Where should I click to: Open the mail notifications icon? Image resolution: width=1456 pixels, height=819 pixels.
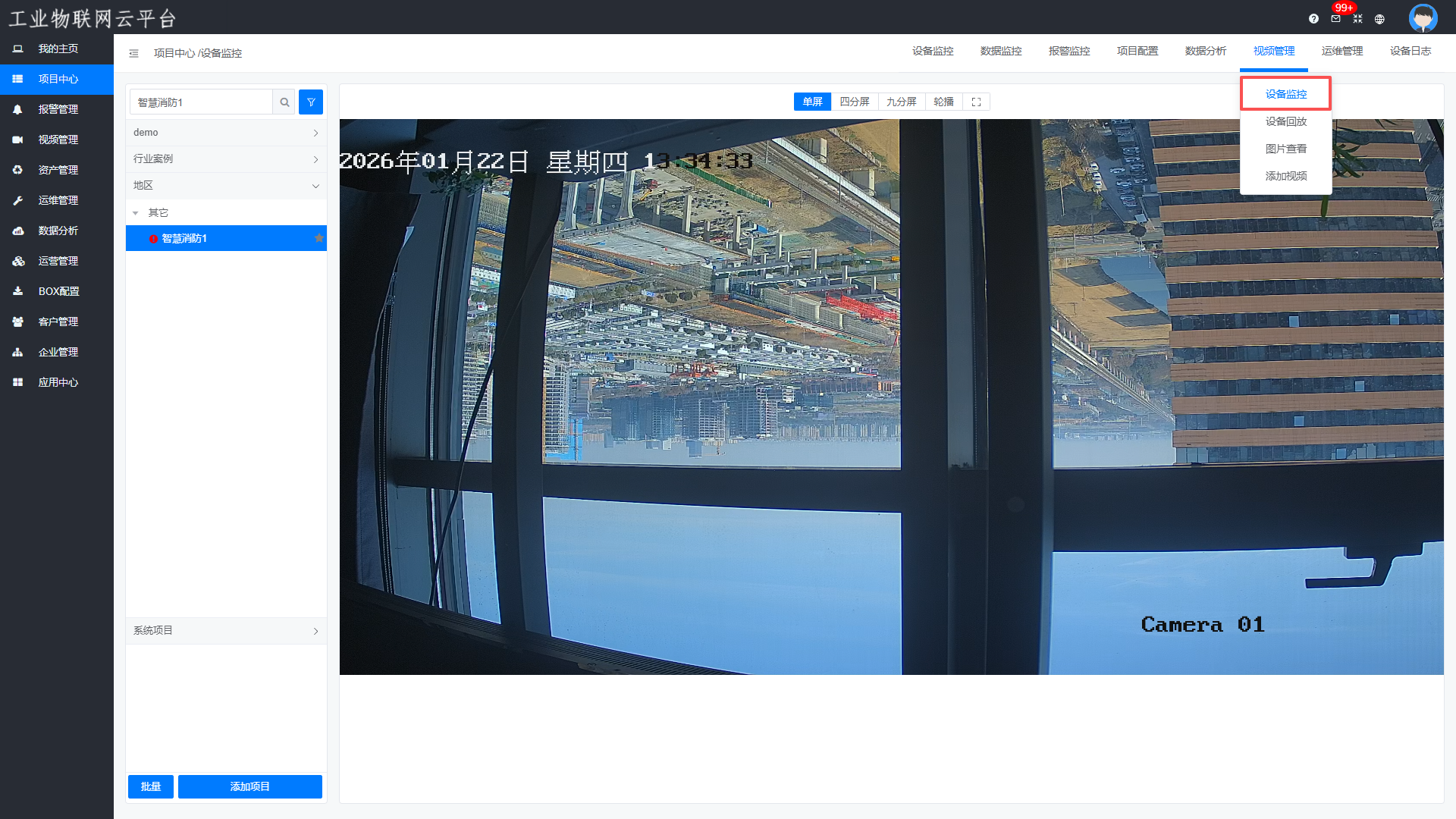pos(1335,19)
